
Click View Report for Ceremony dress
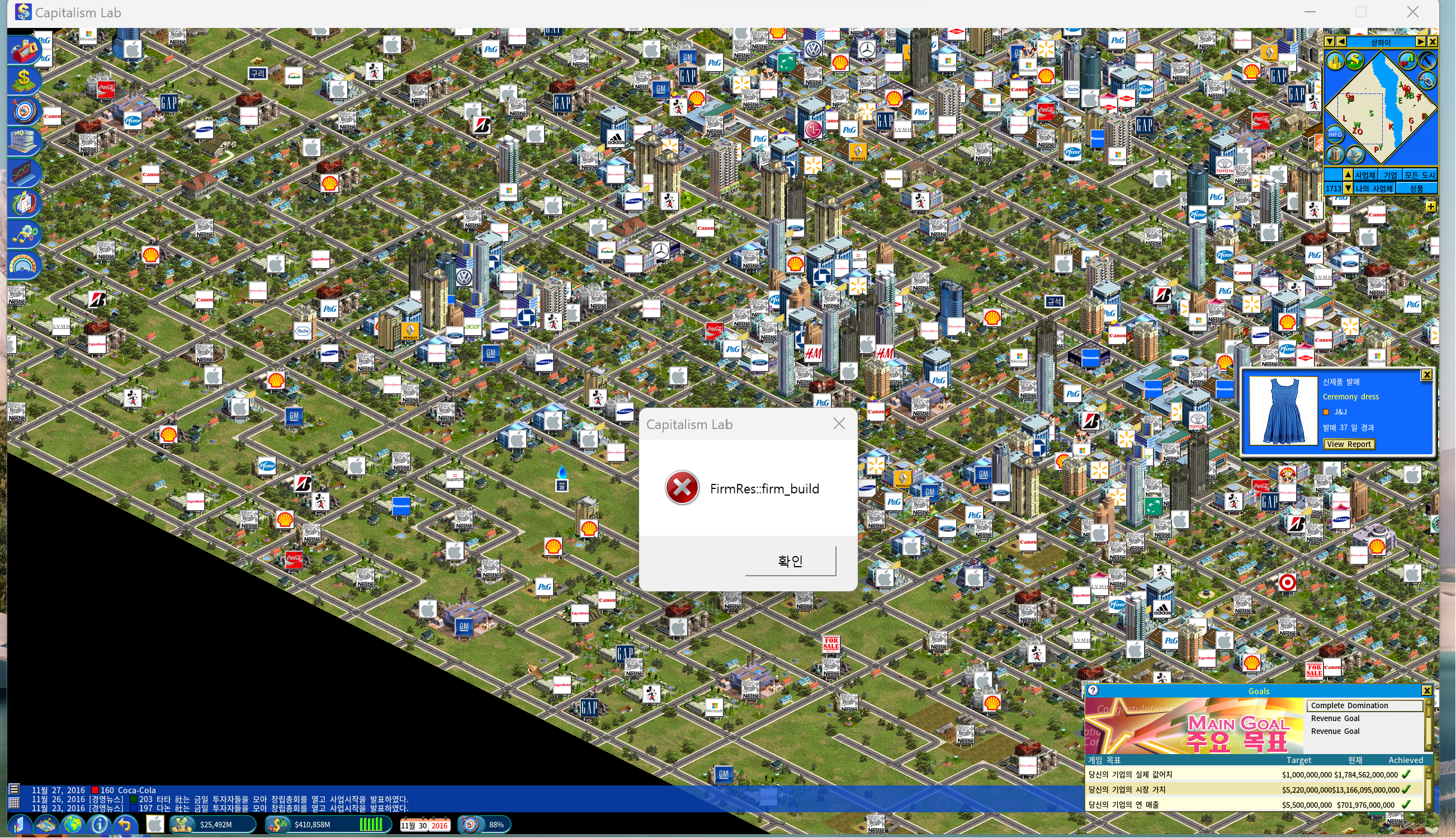1349,444
